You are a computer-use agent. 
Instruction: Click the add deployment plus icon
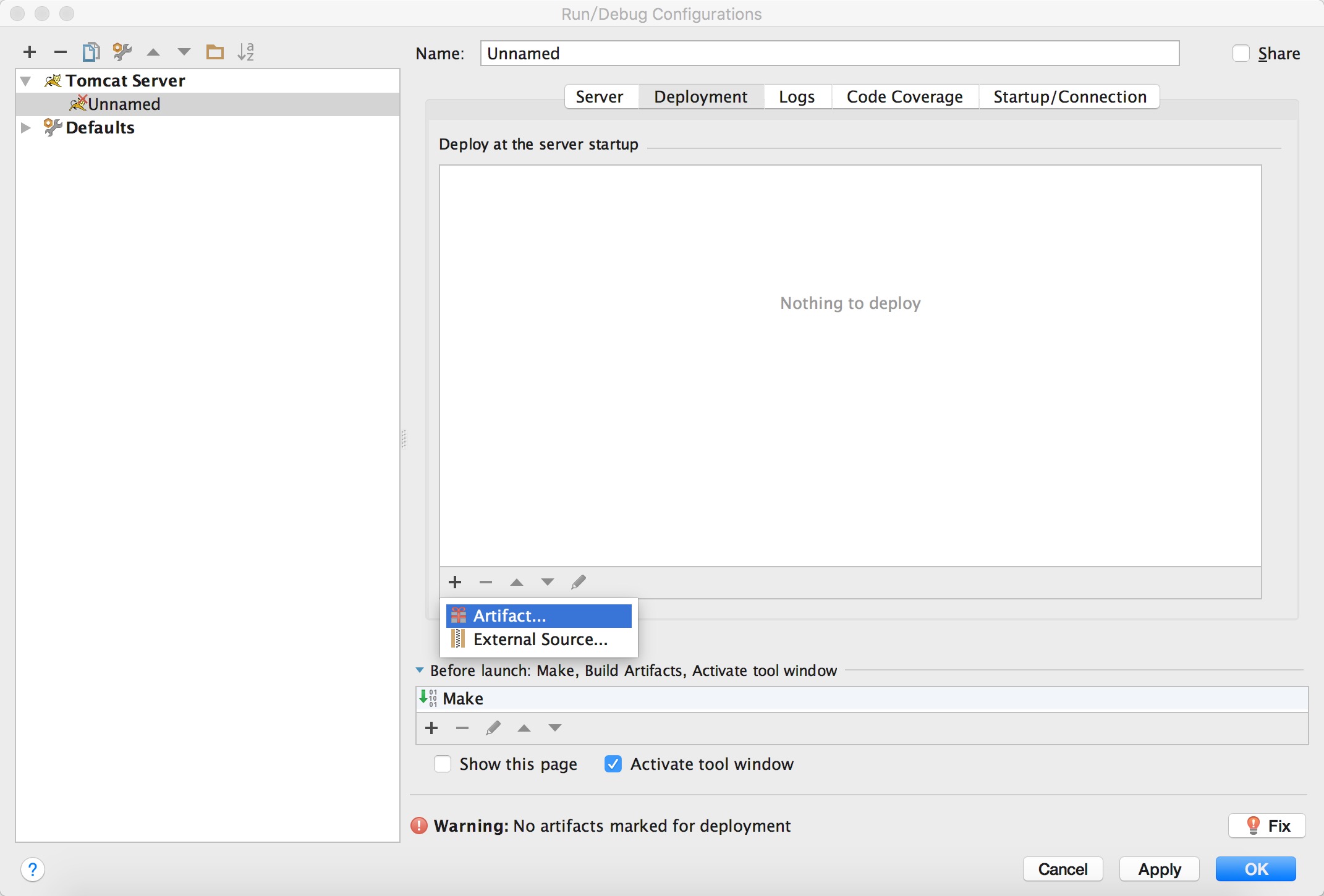(456, 581)
